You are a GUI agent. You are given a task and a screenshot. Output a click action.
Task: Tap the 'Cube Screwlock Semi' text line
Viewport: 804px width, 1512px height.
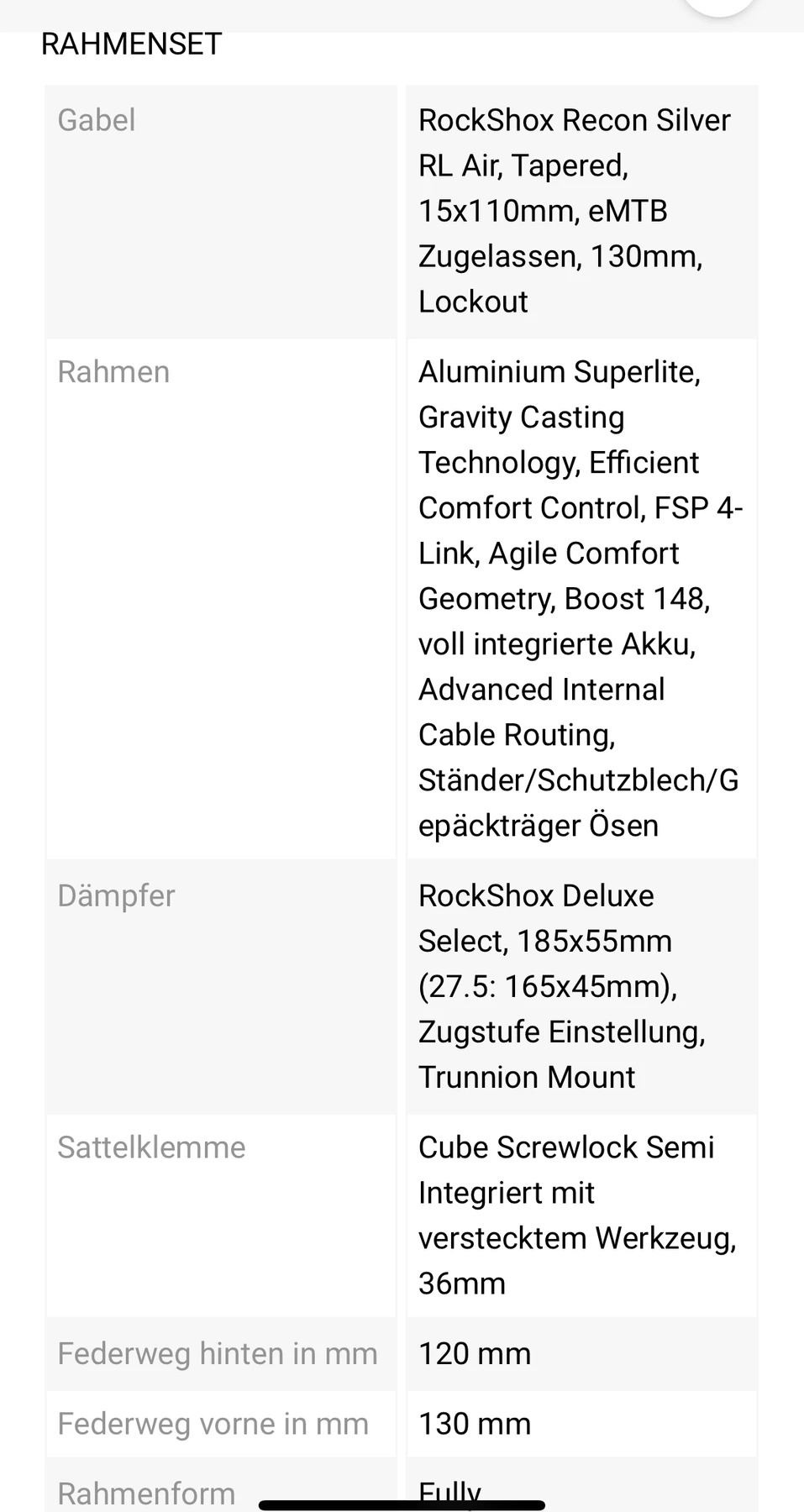click(x=566, y=1147)
